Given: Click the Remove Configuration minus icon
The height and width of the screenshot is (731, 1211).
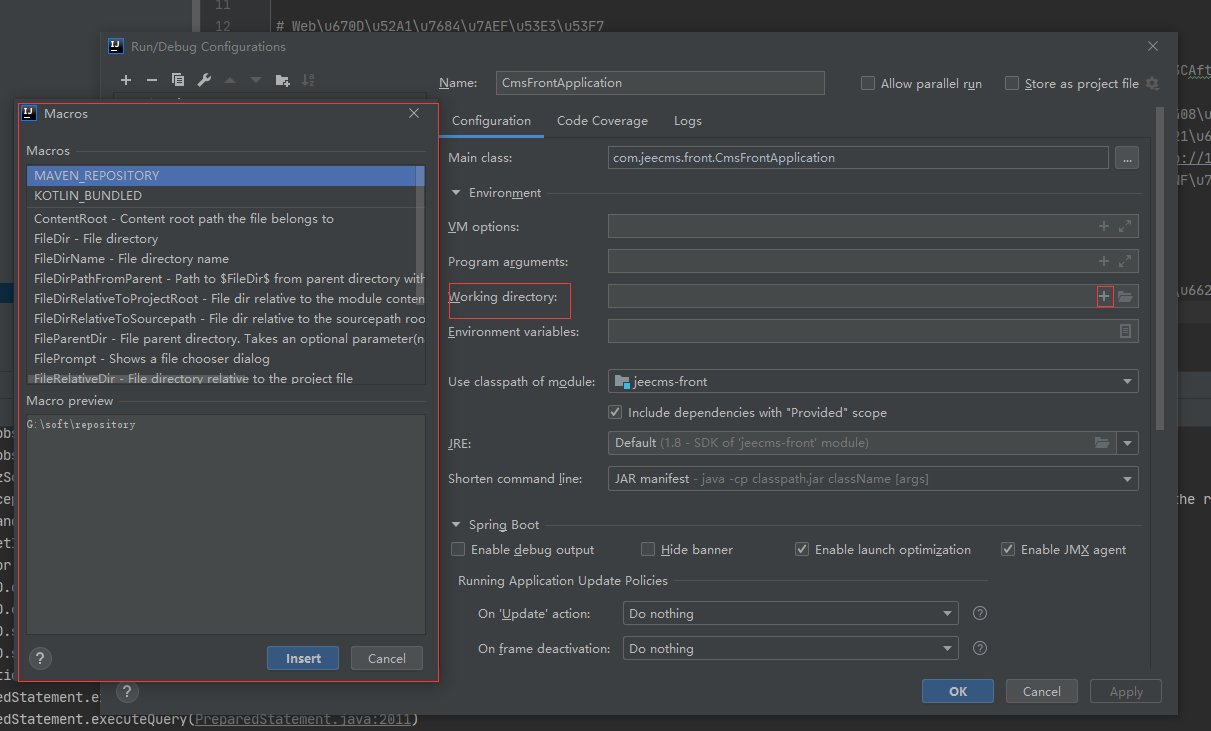Looking at the screenshot, I should pyautogui.click(x=152, y=80).
